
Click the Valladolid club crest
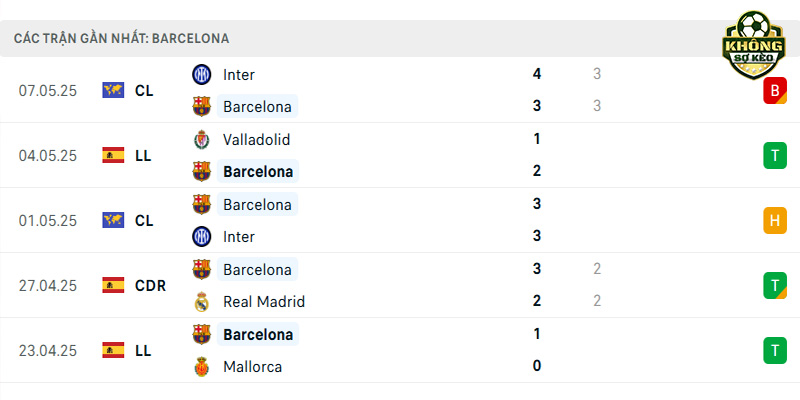202,139
